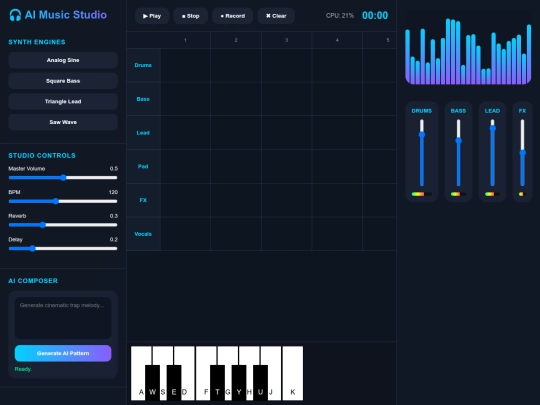The width and height of the screenshot is (540, 405).
Task: Click the BPM slider handle
Action: [56, 201]
